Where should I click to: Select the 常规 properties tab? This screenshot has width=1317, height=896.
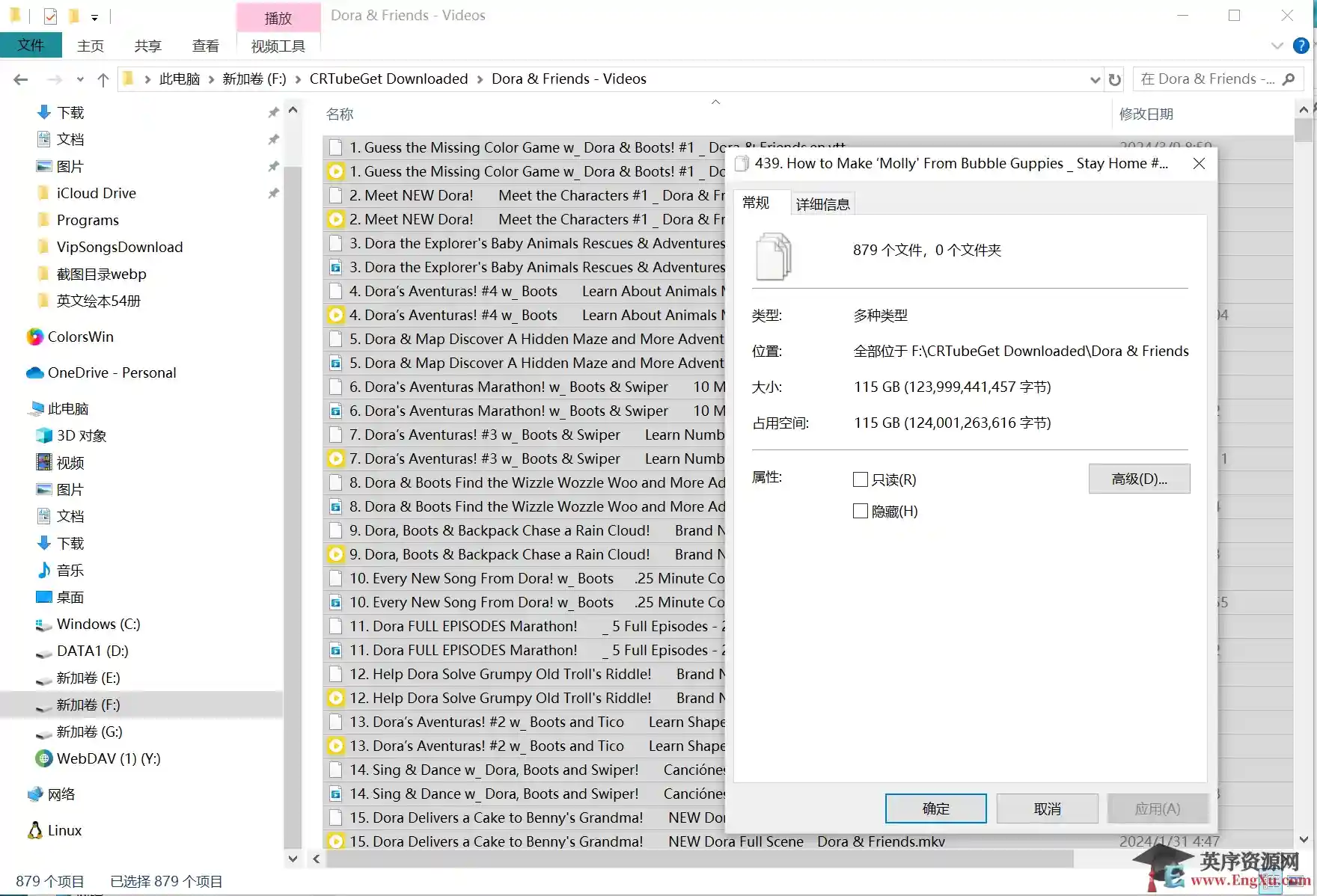pos(756,203)
